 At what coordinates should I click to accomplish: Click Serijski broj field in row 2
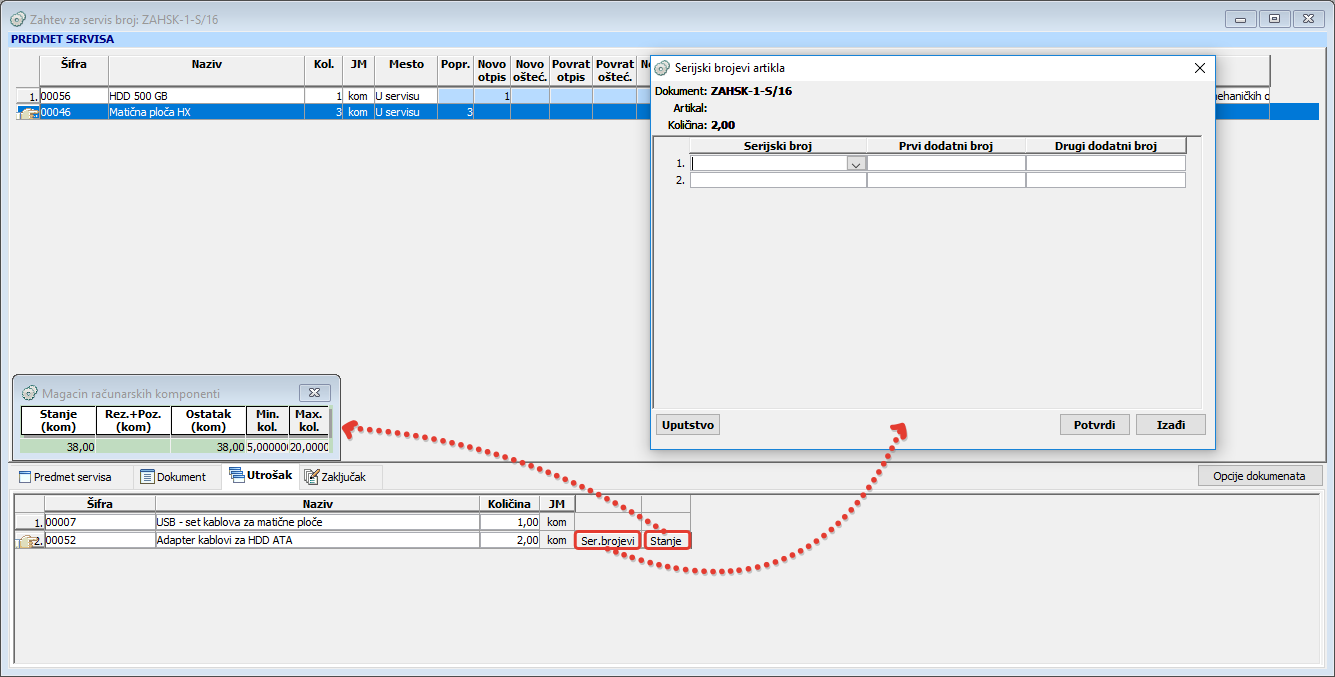coord(778,180)
